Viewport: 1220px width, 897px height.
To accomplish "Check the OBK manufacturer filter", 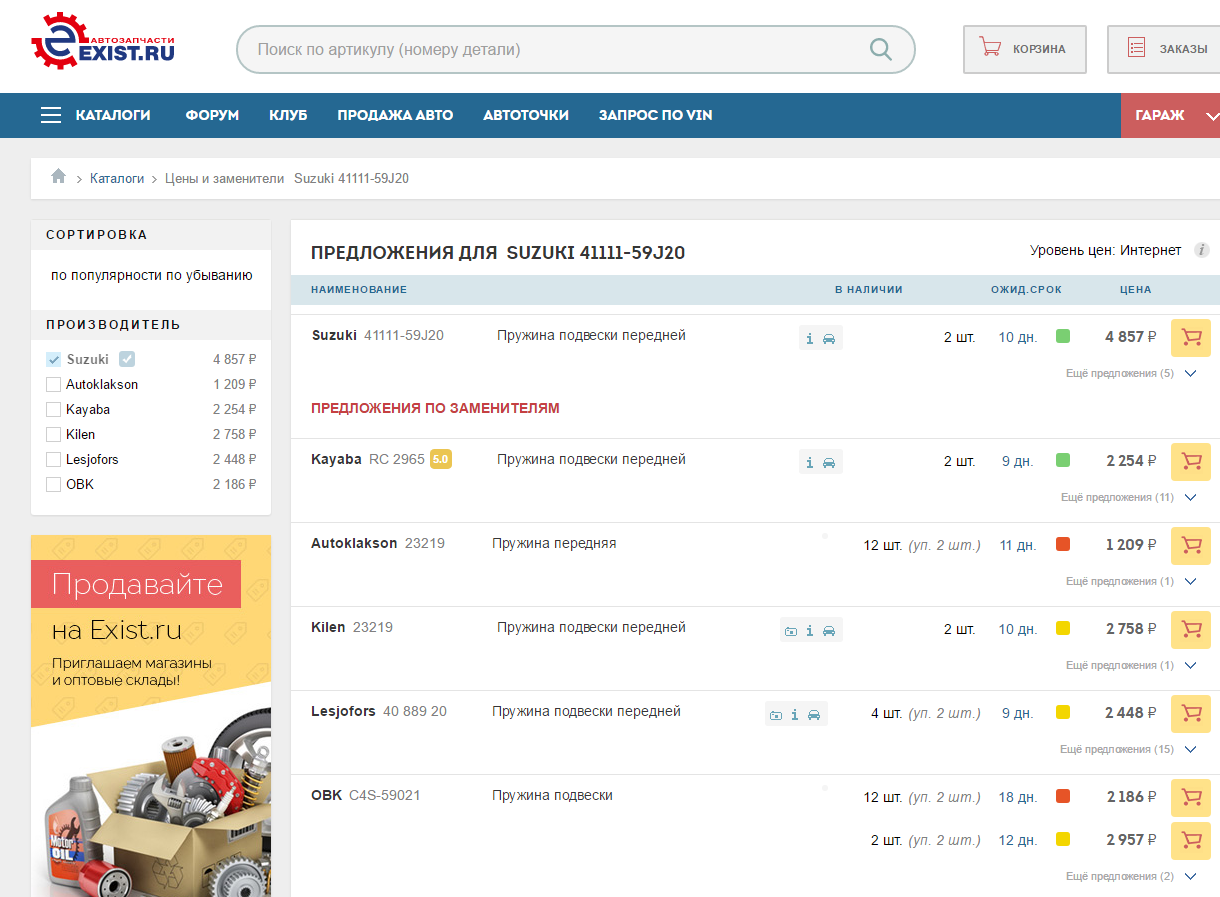I will 54,485.
